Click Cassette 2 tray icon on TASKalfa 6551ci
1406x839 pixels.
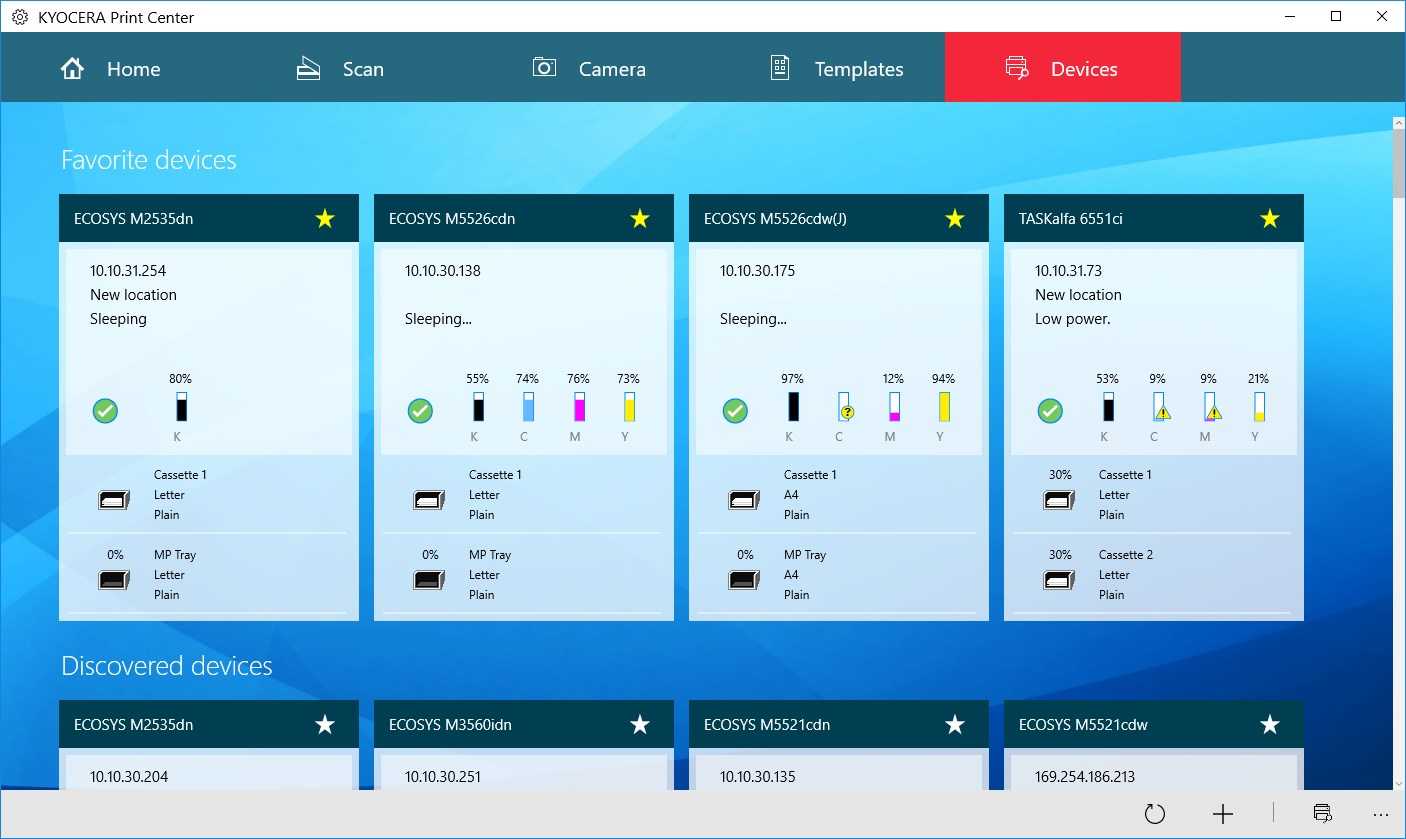click(x=1059, y=579)
